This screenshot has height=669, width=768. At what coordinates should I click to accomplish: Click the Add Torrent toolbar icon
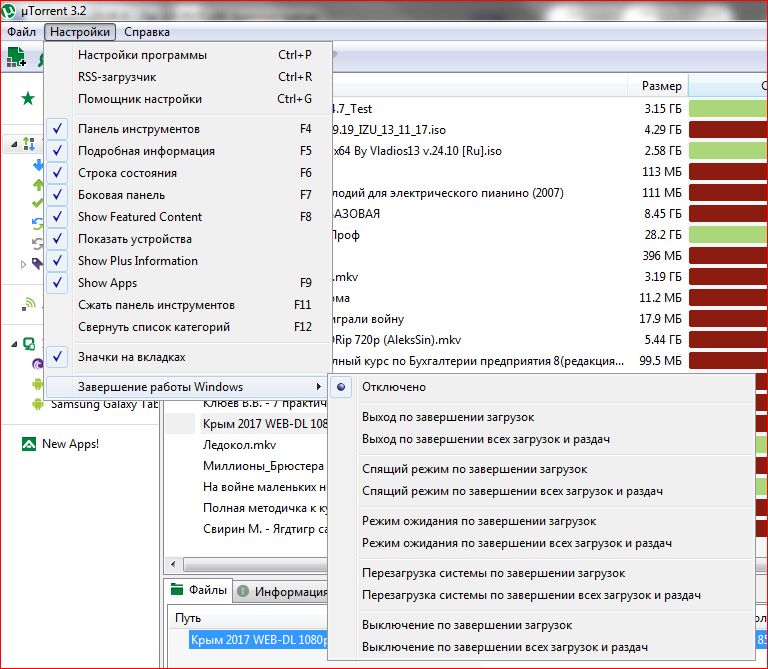(x=16, y=57)
